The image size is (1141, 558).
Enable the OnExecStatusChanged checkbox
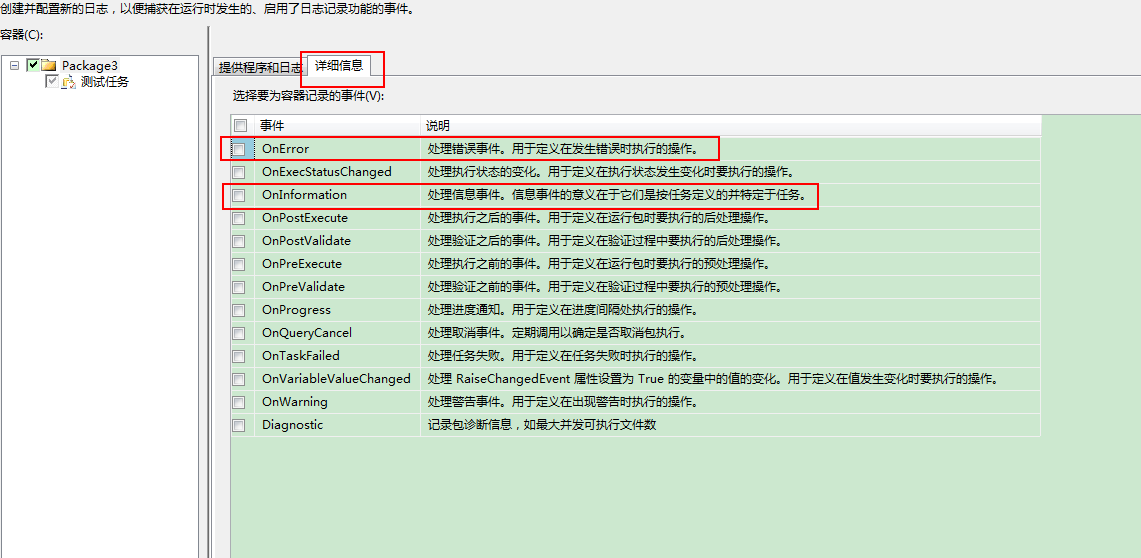[x=238, y=172]
